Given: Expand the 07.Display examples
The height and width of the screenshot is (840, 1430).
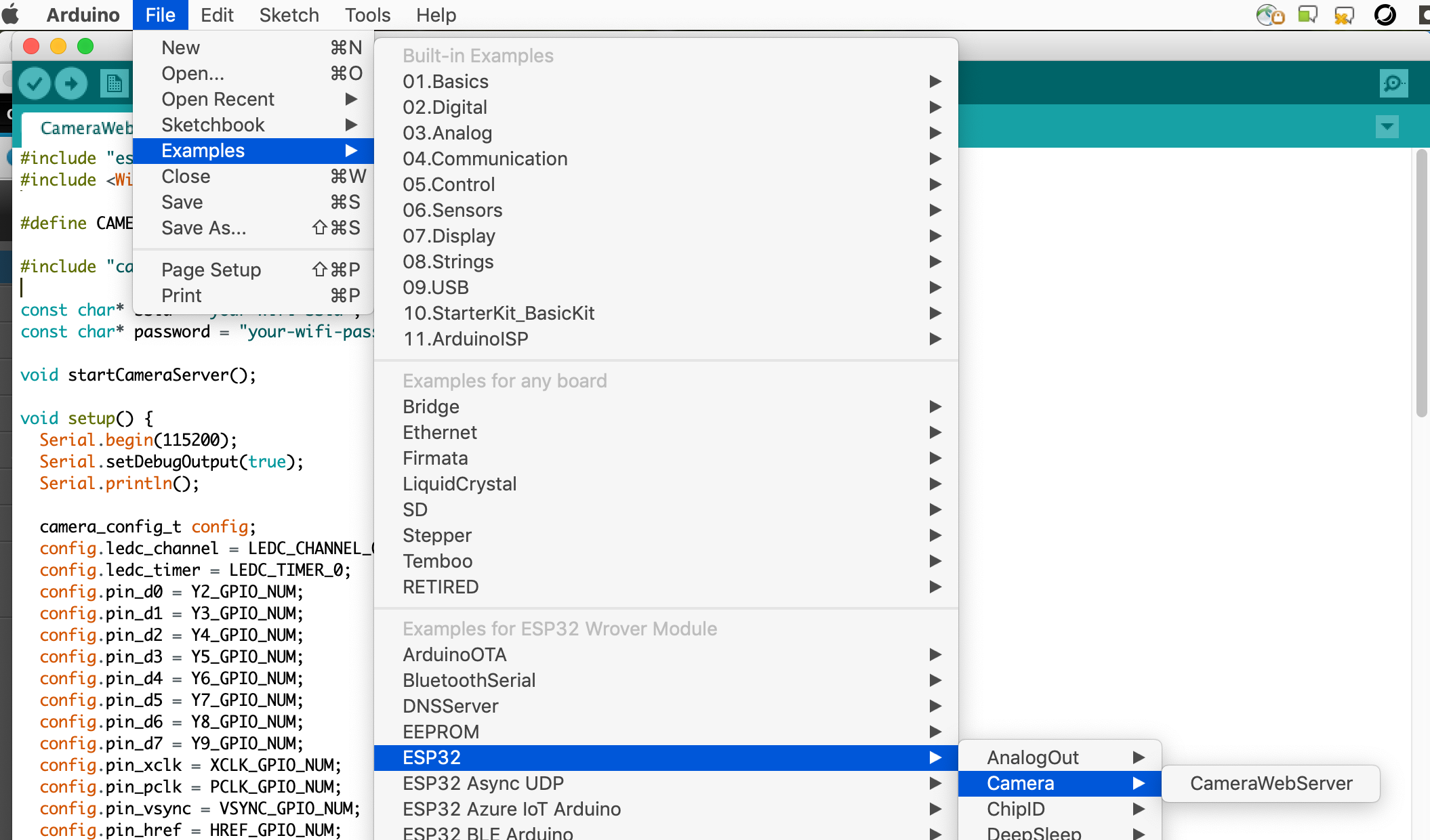Looking at the screenshot, I should coord(666,236).
